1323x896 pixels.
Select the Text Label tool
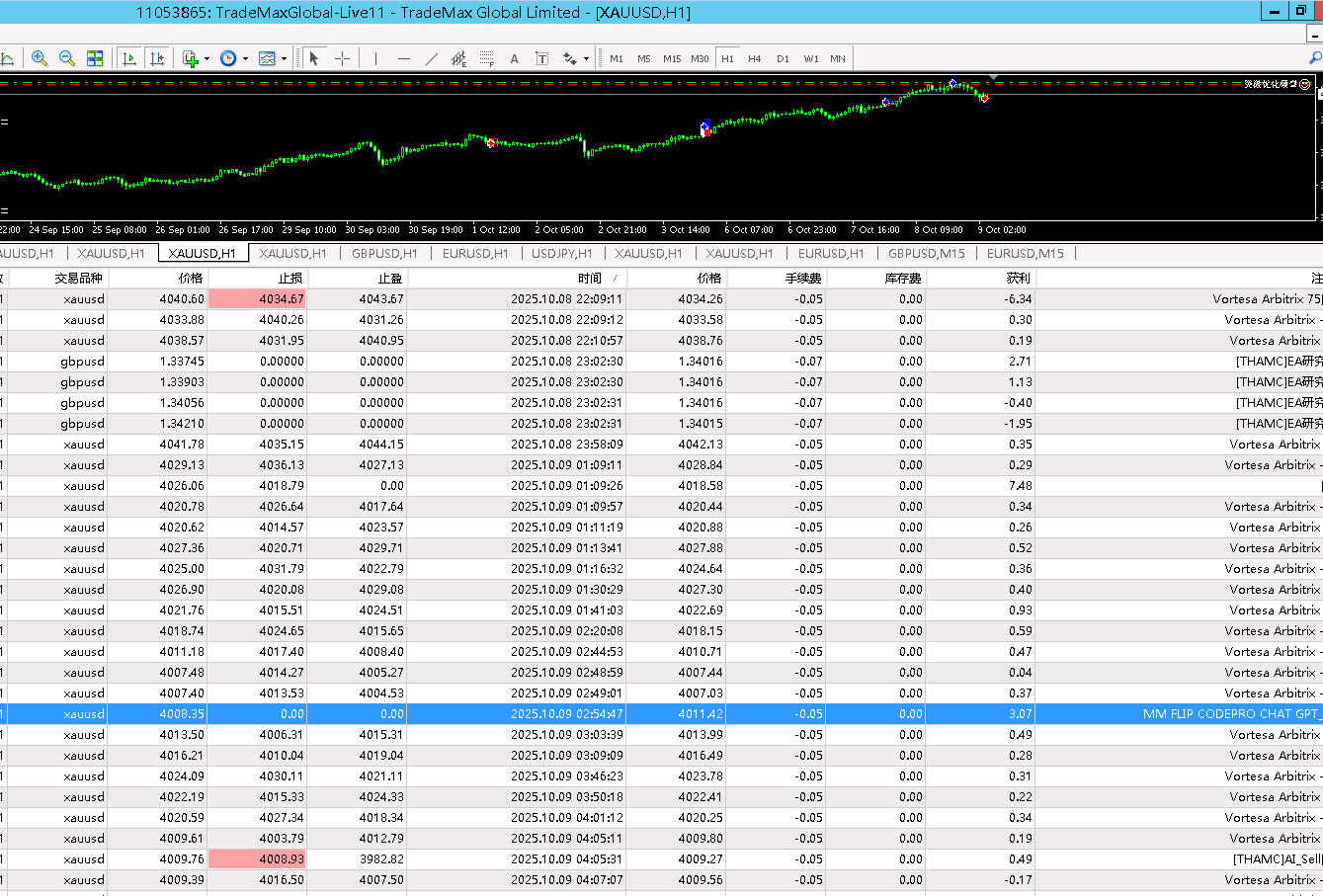(541, 58)
